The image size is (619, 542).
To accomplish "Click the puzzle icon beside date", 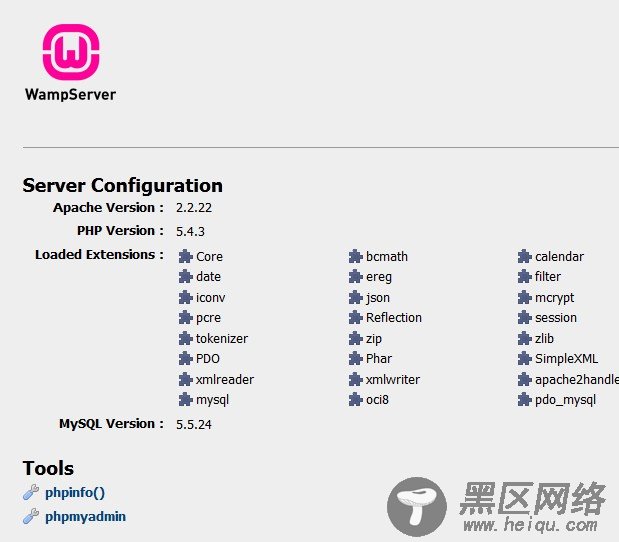I will point(185,277).
